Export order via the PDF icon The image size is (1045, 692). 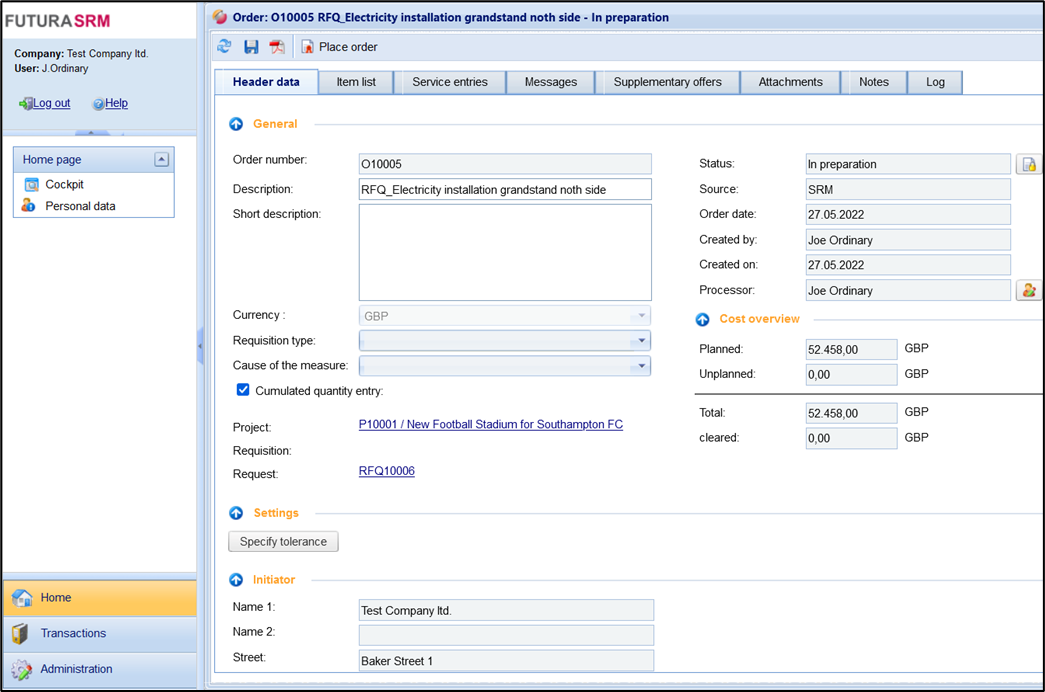(x=277, y=47)
